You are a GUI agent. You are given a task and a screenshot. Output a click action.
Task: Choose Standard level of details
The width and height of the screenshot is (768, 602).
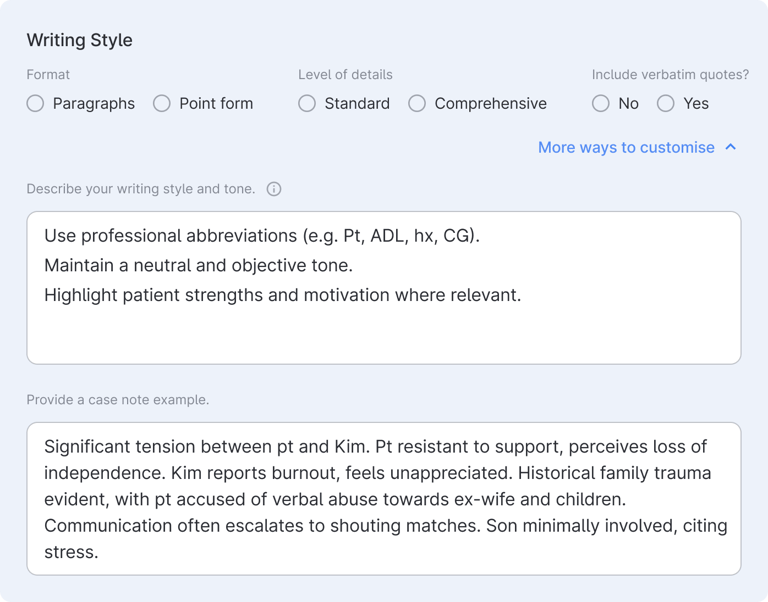pos(307,103)
